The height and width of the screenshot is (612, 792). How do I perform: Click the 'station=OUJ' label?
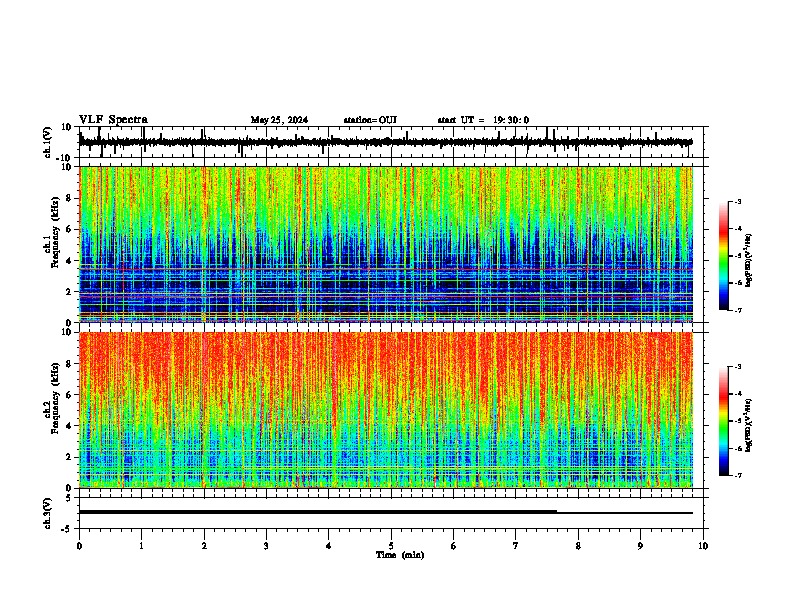click(x=370, y=120)
